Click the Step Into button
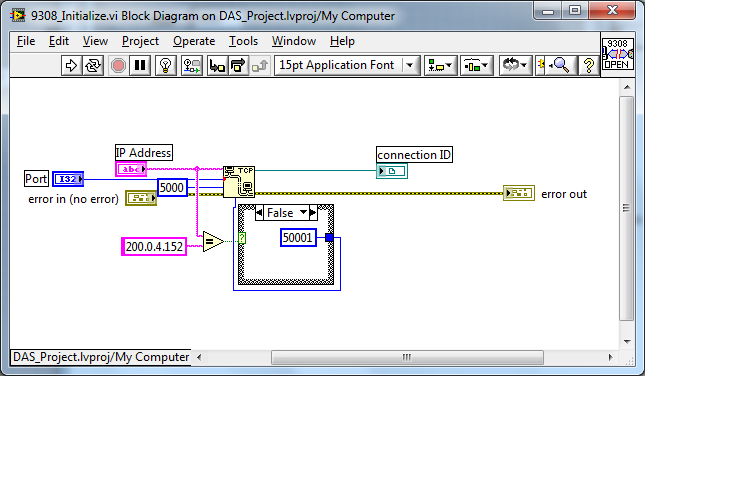739x484 pixels. (x=216, y=65)
